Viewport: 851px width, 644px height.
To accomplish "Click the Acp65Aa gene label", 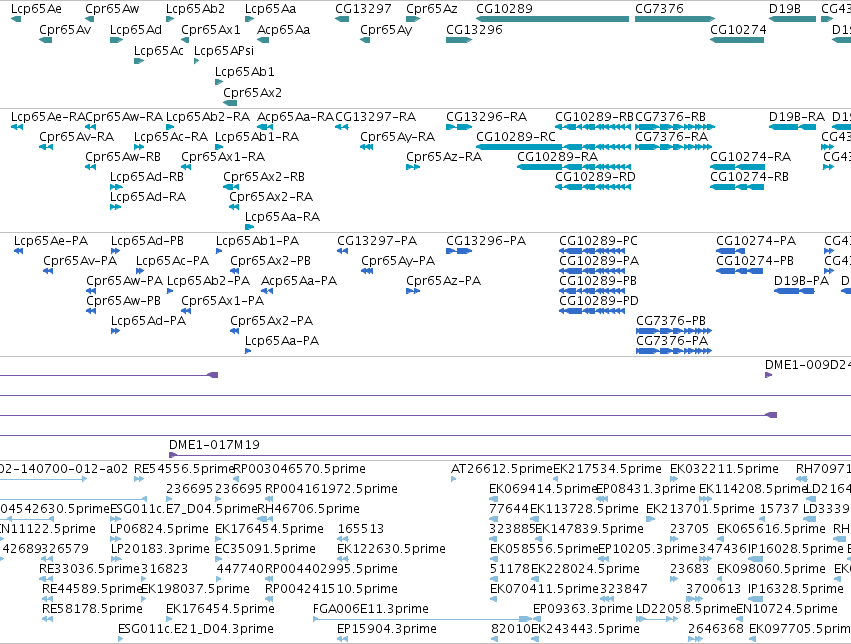I will pyautogui.click(x=283, y=30).
